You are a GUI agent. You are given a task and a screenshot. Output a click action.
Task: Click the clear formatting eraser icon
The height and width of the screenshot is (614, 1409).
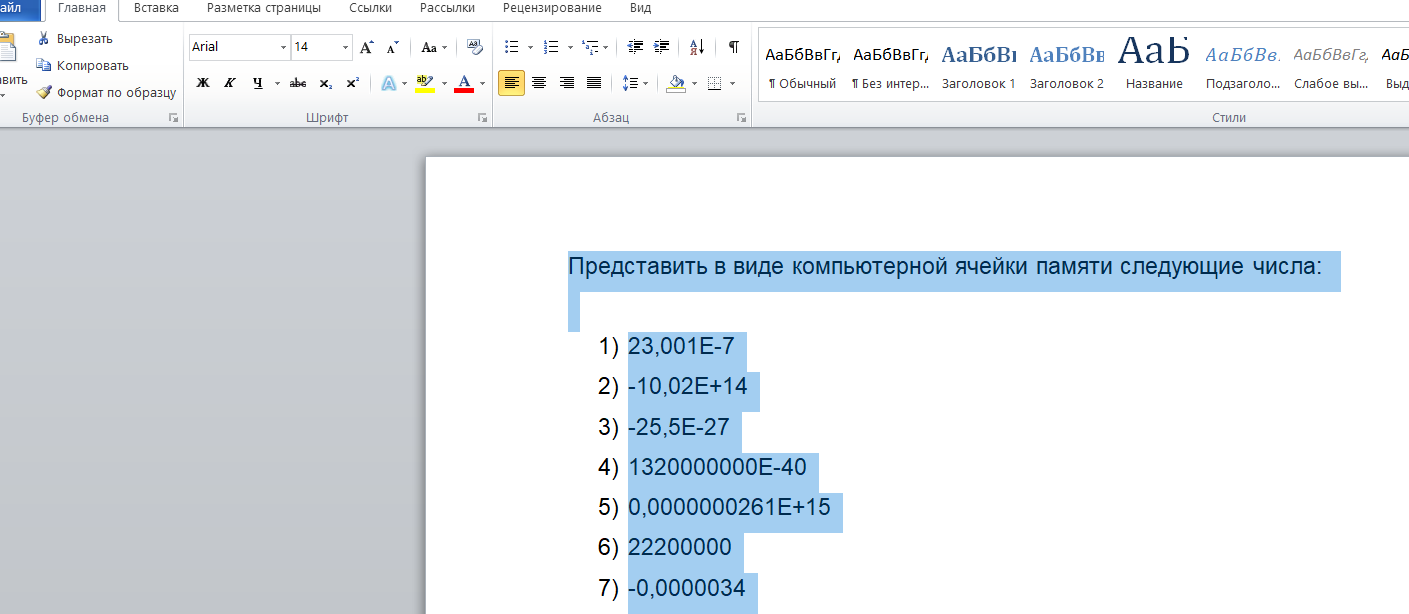point(474,47)
